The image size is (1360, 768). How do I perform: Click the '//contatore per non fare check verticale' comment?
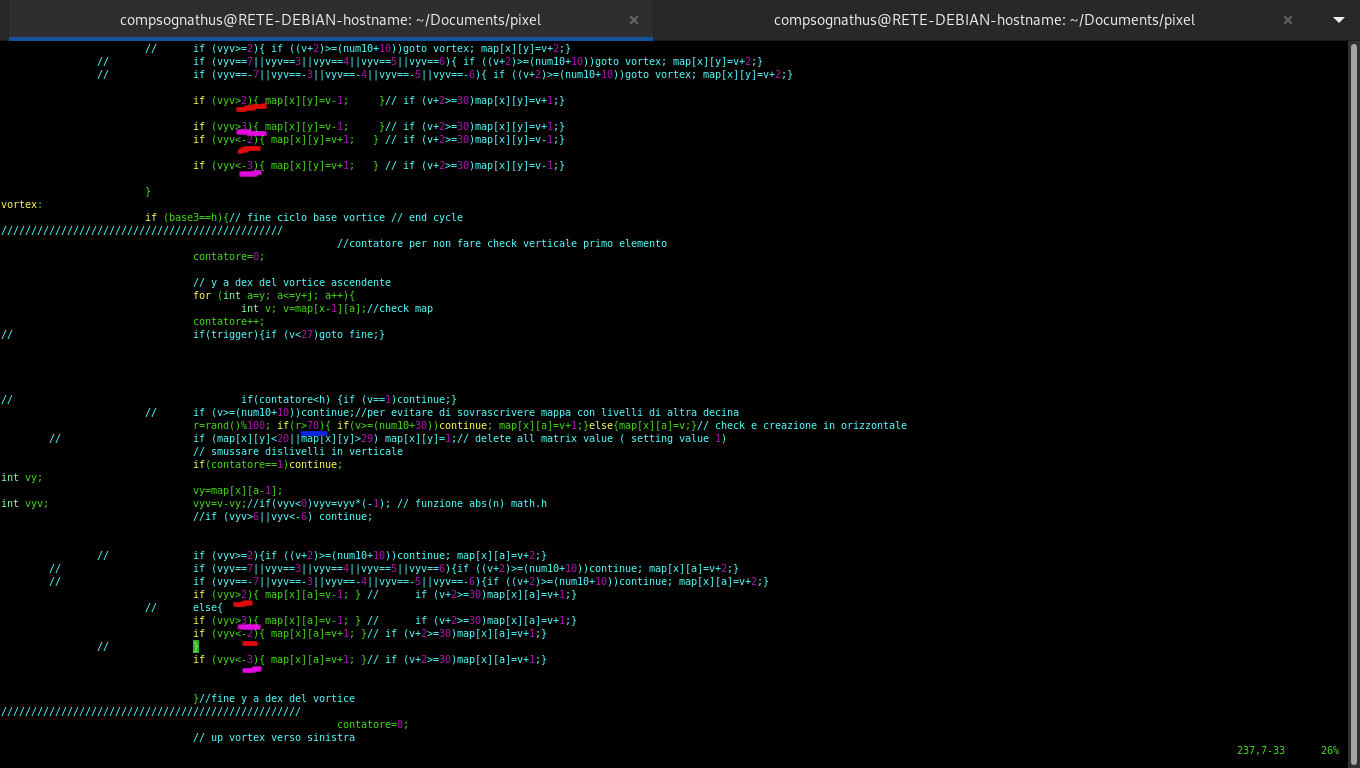click(502, 243)
